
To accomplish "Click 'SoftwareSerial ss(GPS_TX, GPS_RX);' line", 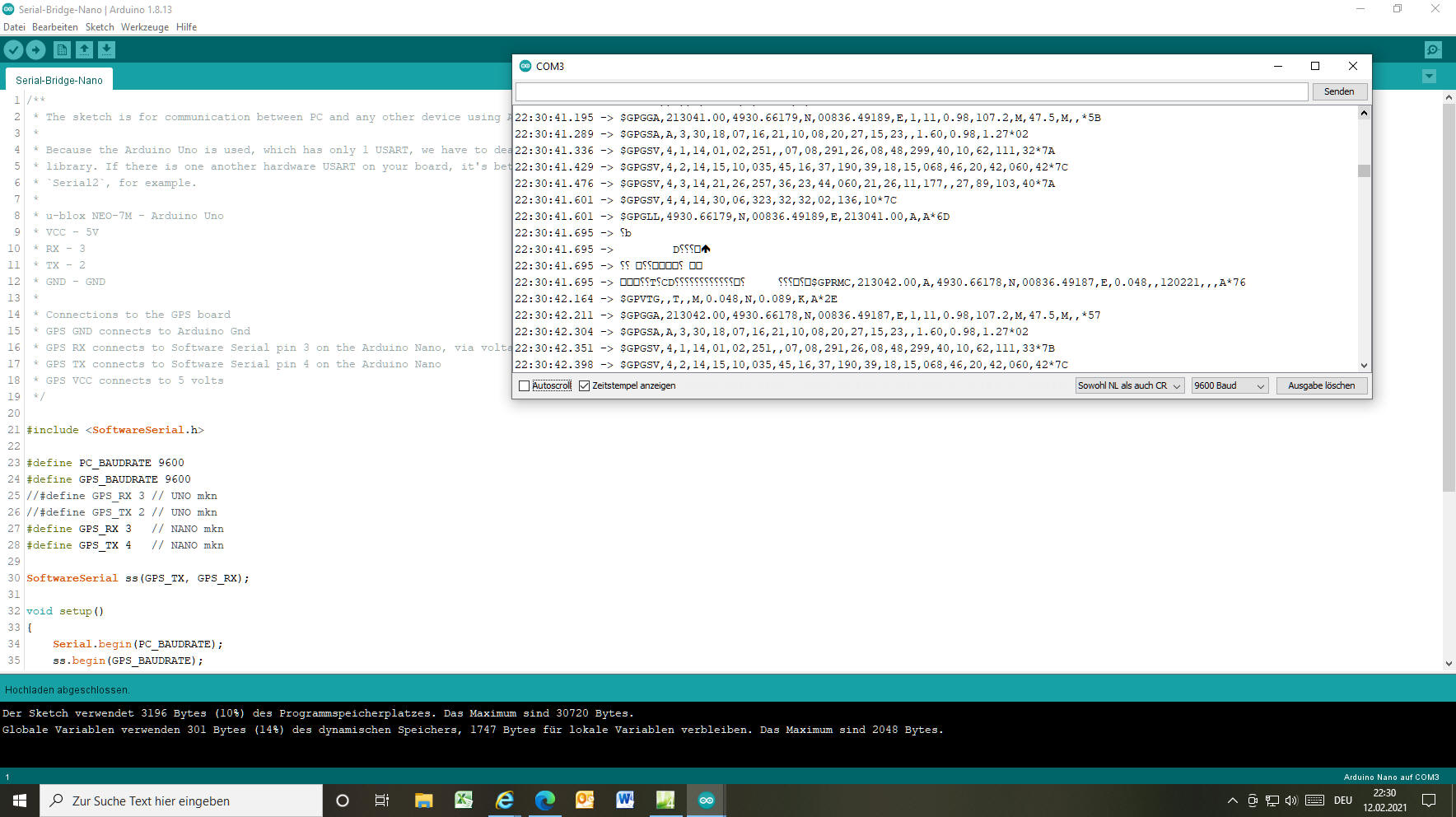I will point(138,578).
